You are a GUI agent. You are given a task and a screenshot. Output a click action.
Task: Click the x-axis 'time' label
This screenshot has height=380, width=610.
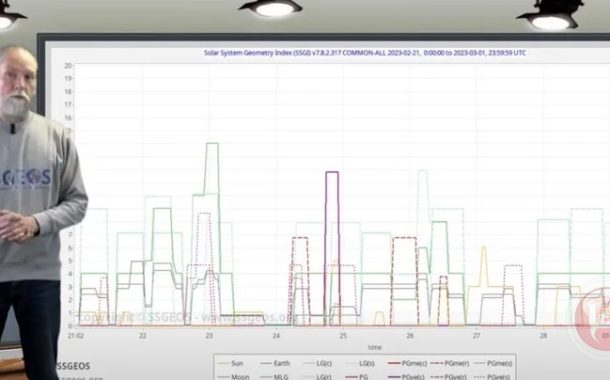click(x=375, y=347)
